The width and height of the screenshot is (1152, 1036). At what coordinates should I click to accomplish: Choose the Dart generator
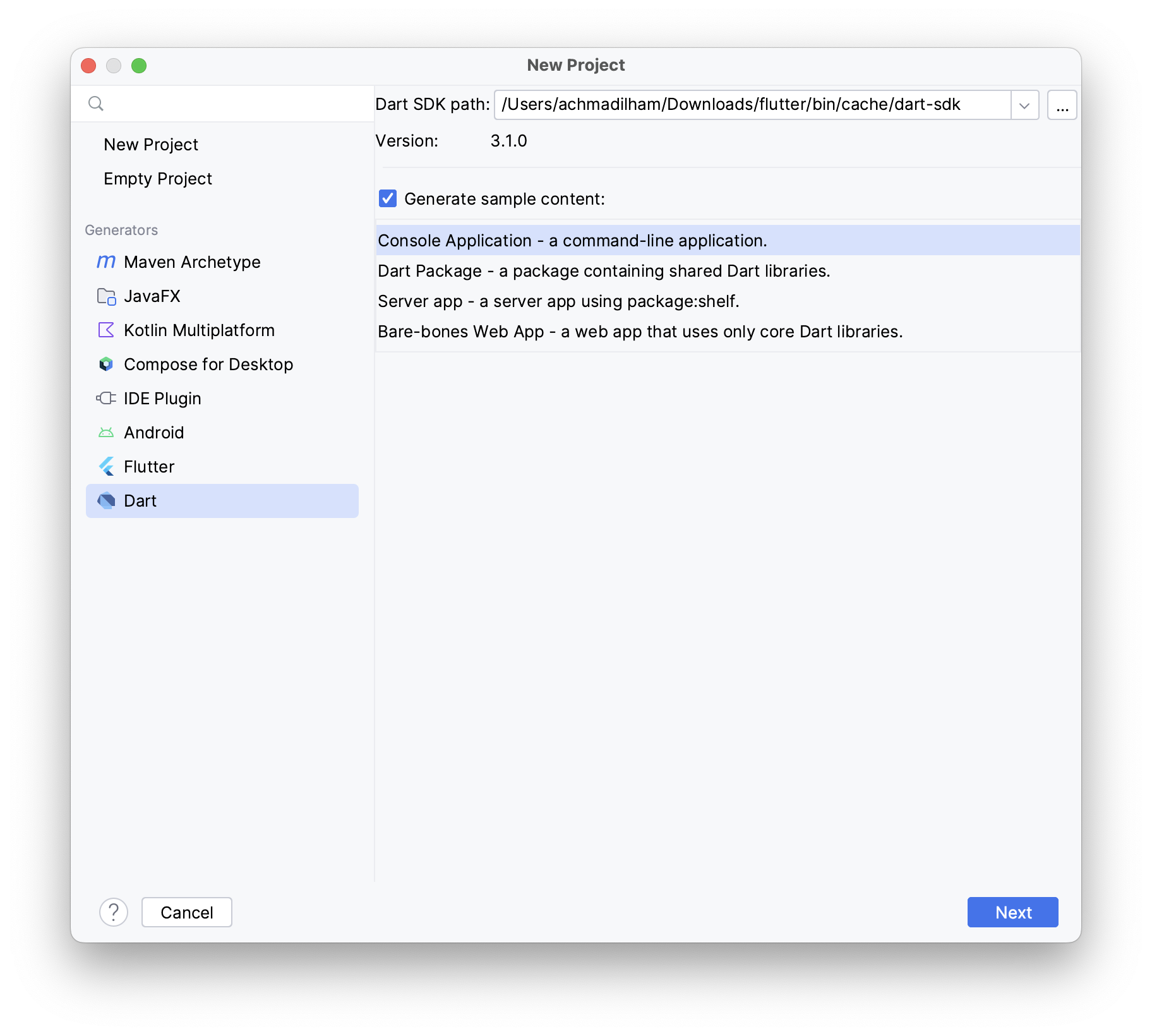pyautogui.click(x=222, y=500)
